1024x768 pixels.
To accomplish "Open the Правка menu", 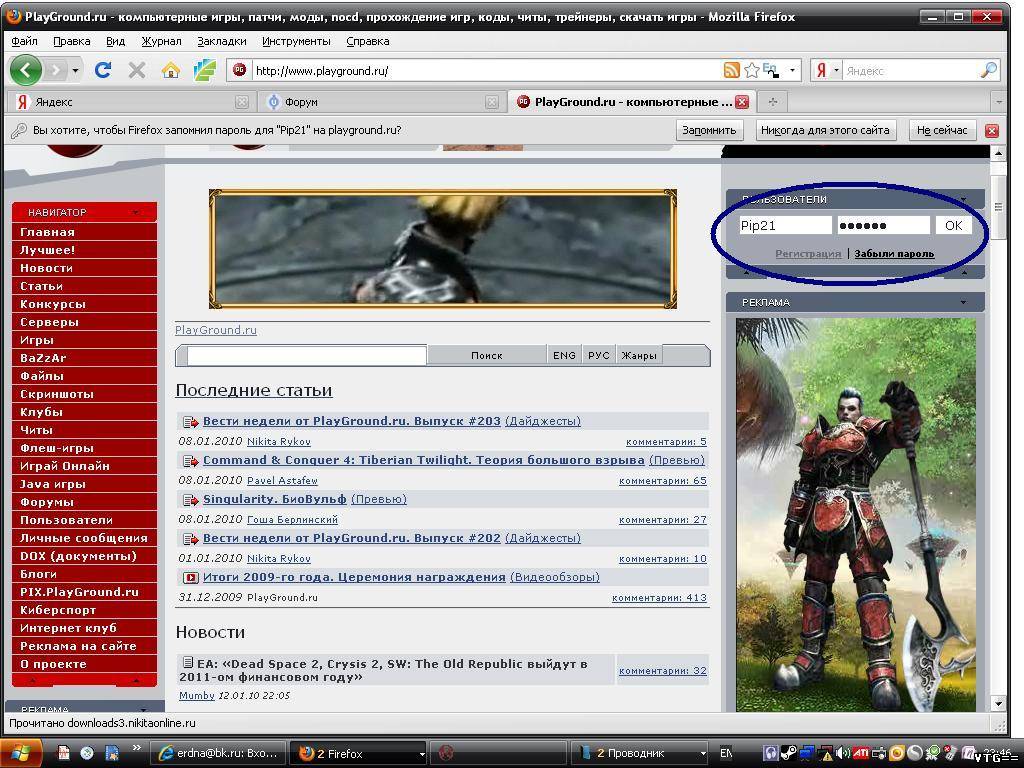I will [x=71, y=41].
